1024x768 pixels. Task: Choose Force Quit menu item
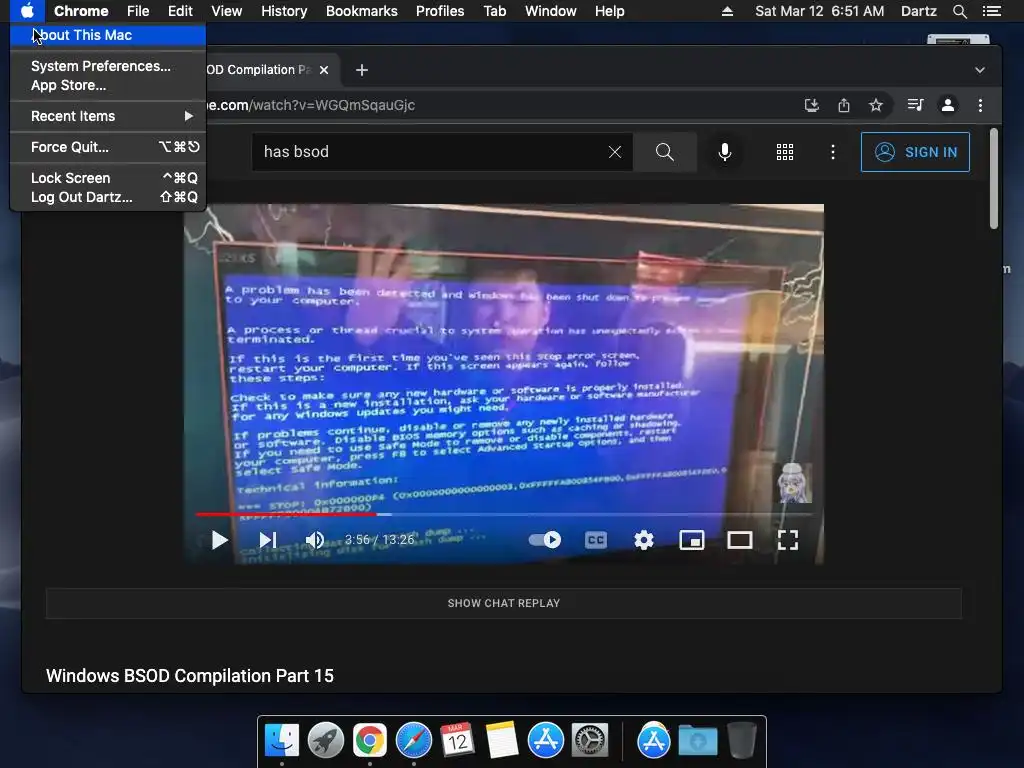click(x=108, y=147)
